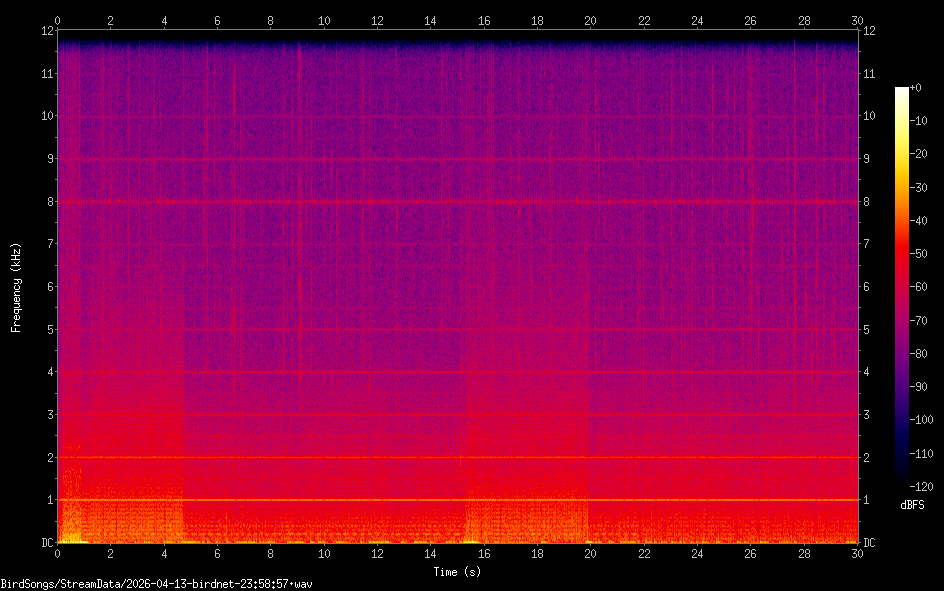Click the 5 kHz label on the right axis
Viewport: 944px width, 591px height.
pos(867,330)
